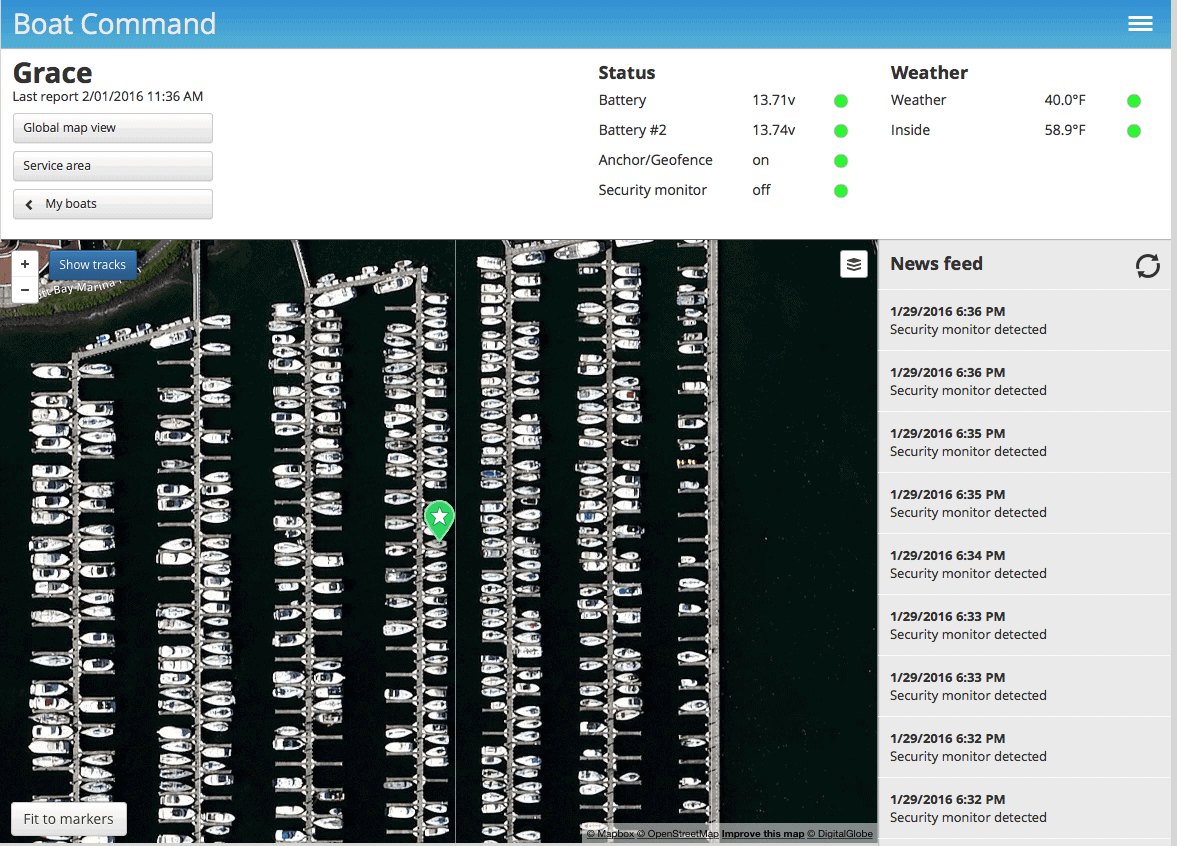The height and width of the screenshot is (846, 1177).
Task: Toggle the Anchor/Geofence status dot
Action: click(840, 160)
